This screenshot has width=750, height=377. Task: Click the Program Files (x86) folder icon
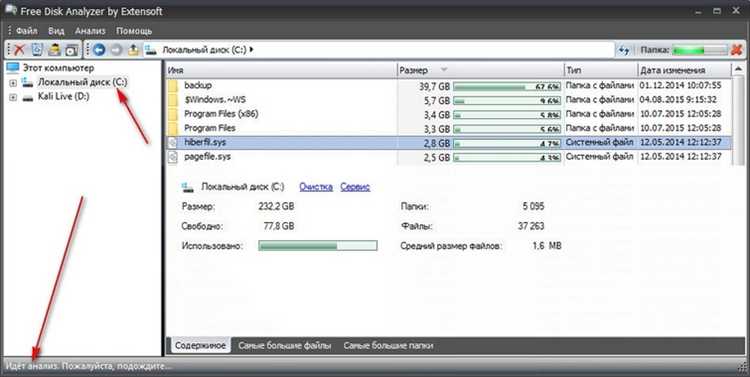coord(173,114)
